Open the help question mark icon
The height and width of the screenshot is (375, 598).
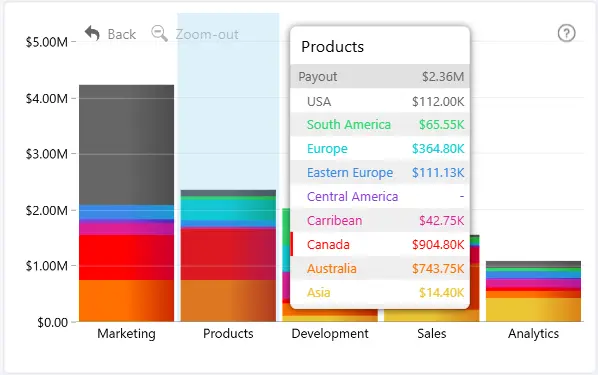(x=566, y=33)
